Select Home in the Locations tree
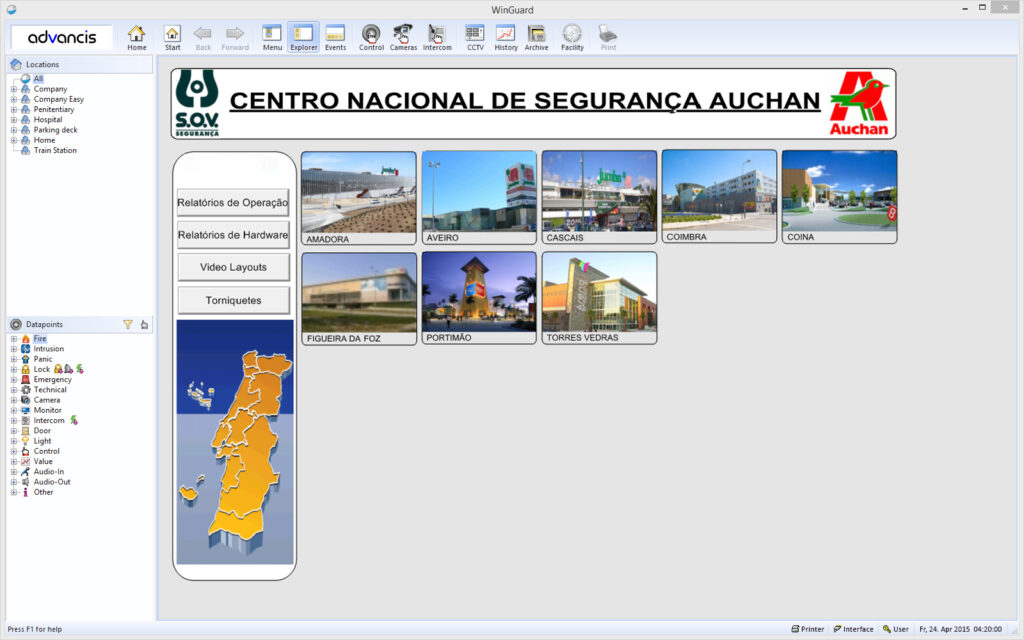 44,140
